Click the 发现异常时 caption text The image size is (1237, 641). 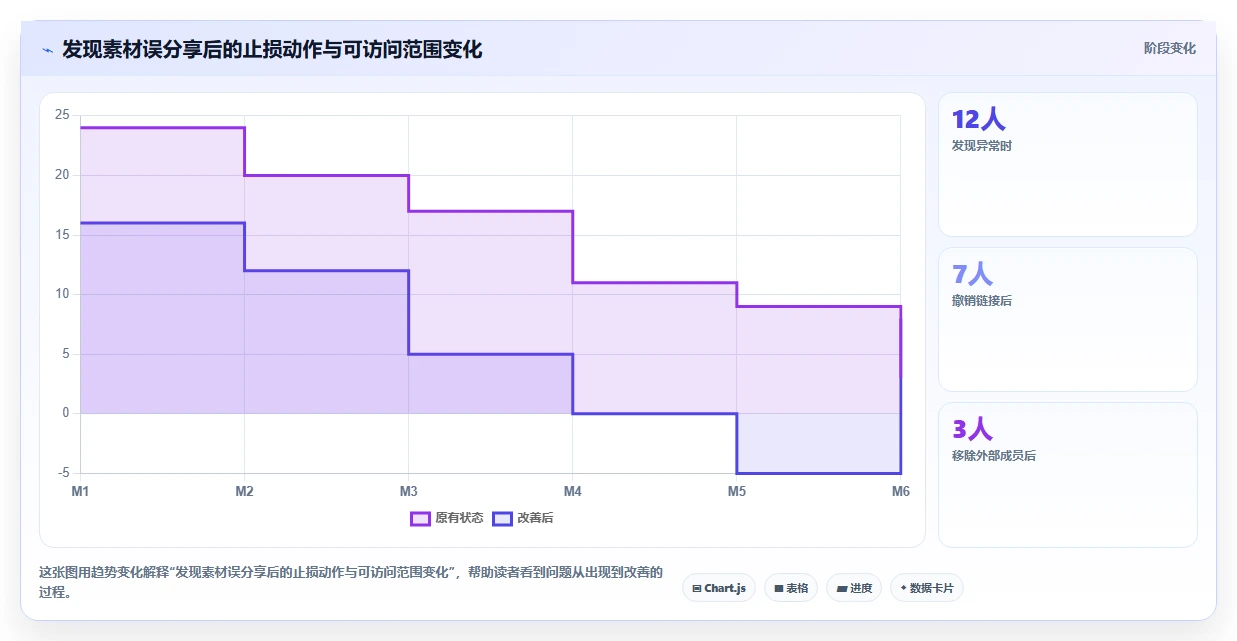(982, 146)
